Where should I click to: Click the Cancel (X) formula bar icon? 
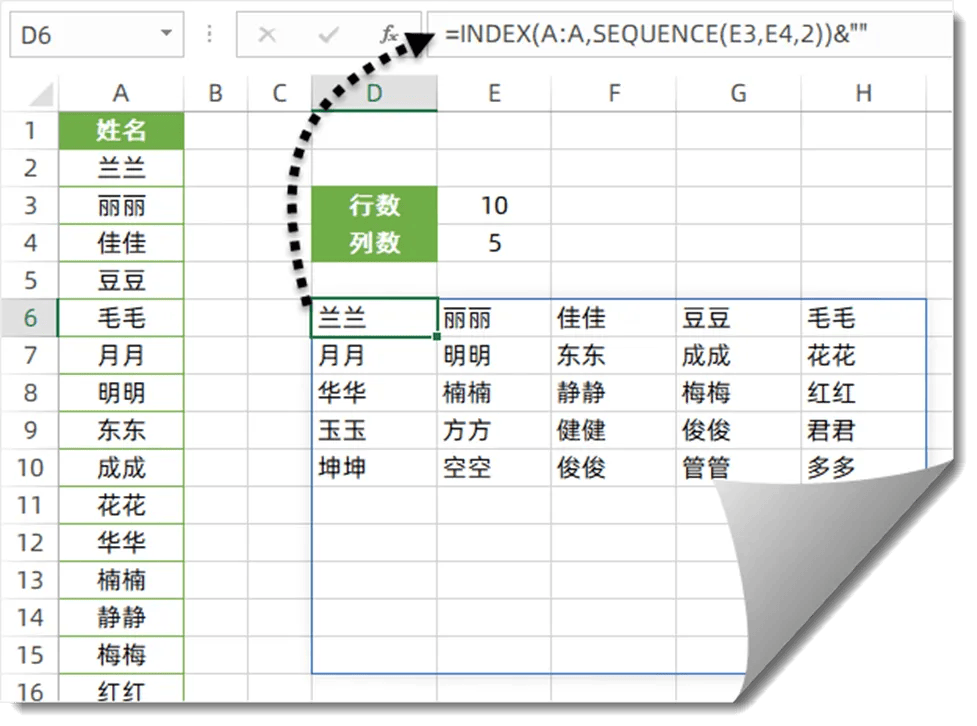pos(267,34)
